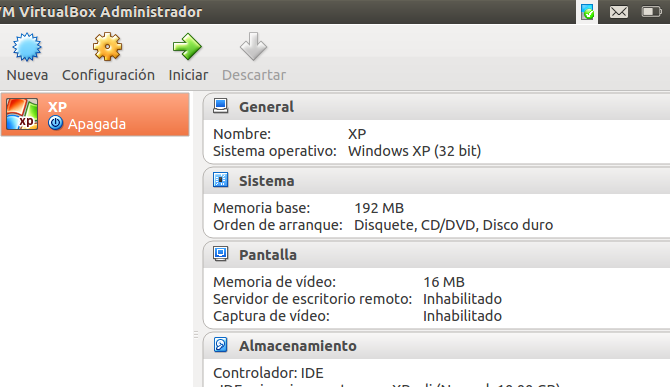Click the Nueva blue starburst icon
Image resolution: width=670 pixels, height=387 pixels.
27,47
